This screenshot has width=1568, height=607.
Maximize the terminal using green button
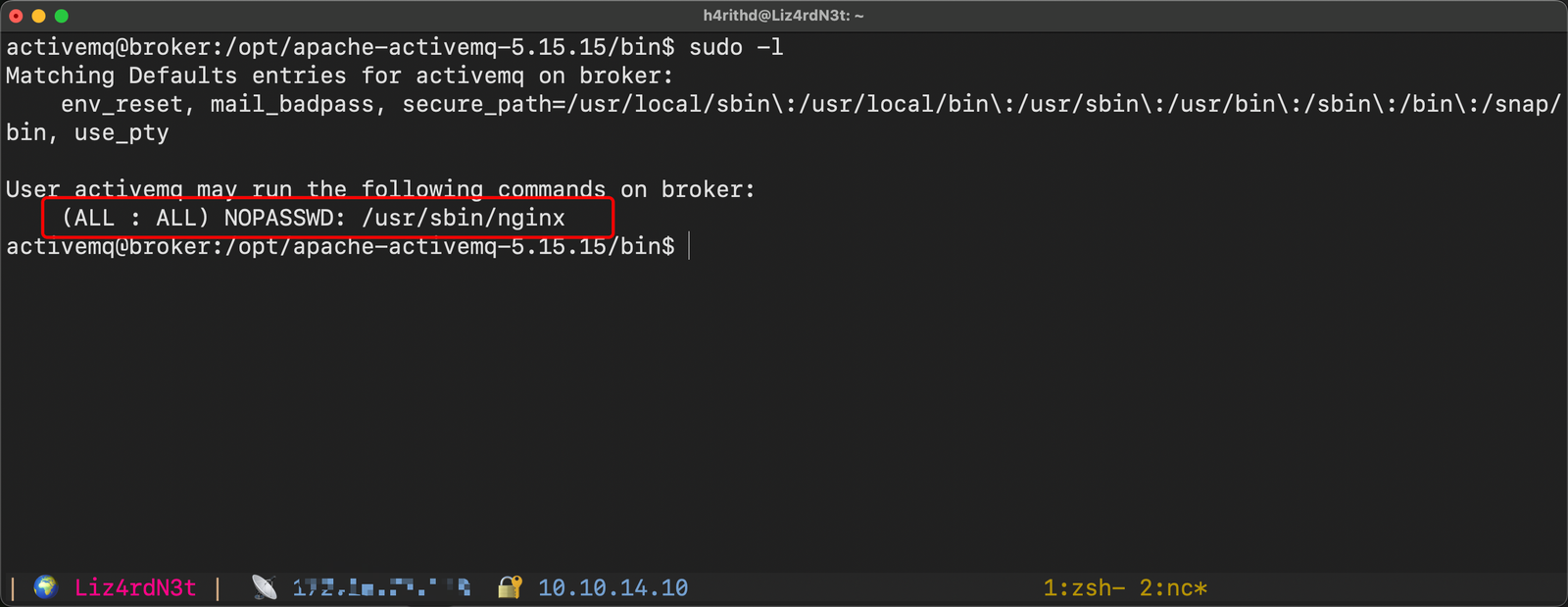click(x=61, y=16)
